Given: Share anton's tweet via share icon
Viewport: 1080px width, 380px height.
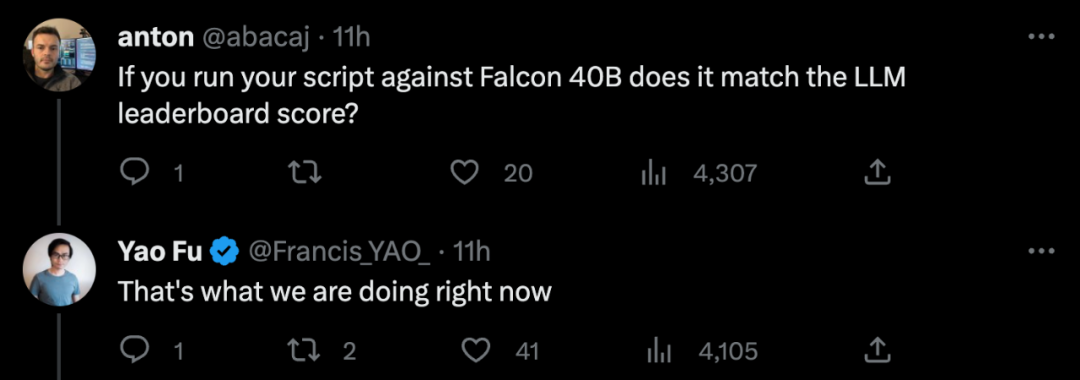Looking at the screenshot, I should coord(878,173).
